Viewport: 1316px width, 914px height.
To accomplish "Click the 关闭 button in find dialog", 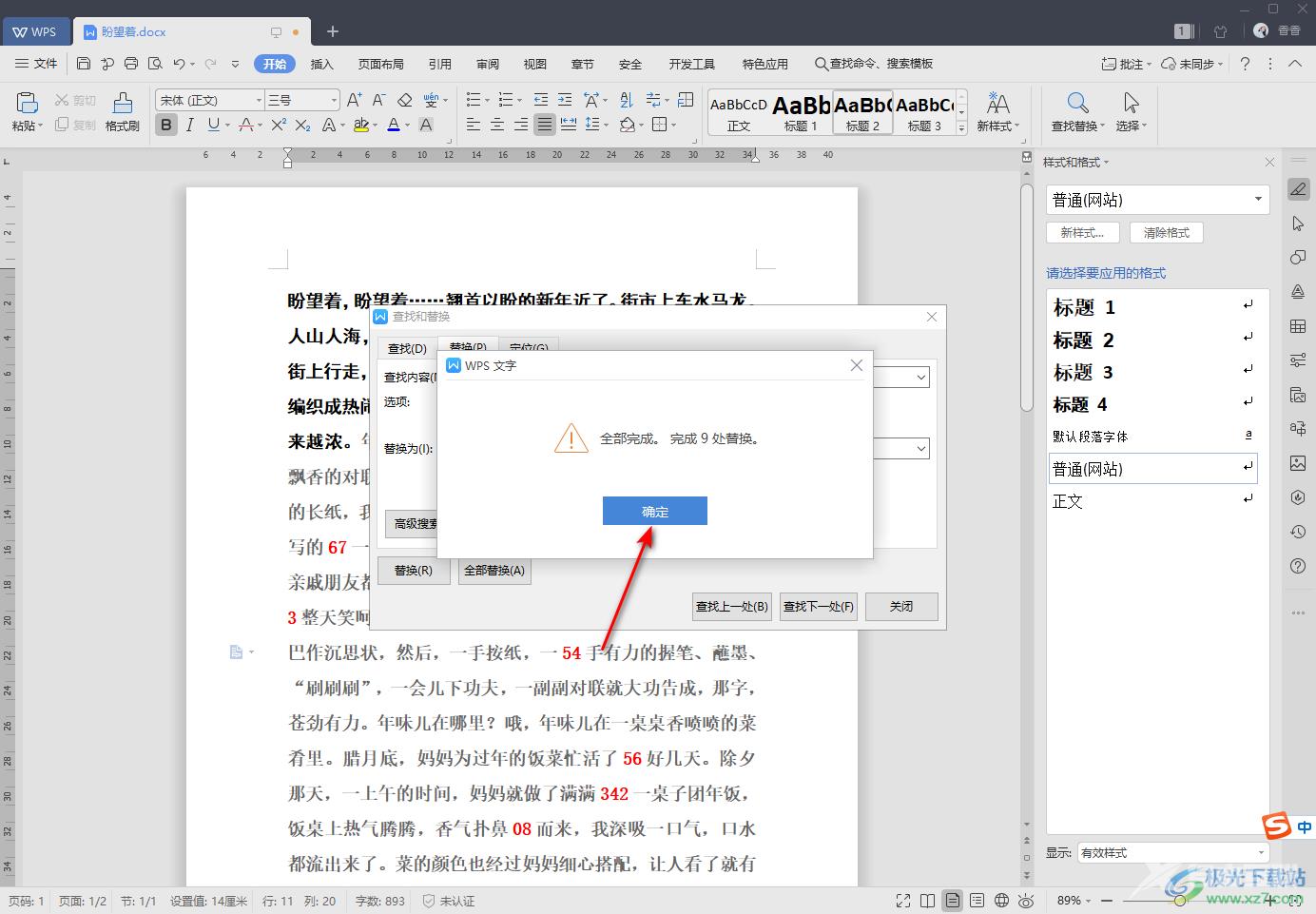I will pos(901,606).
